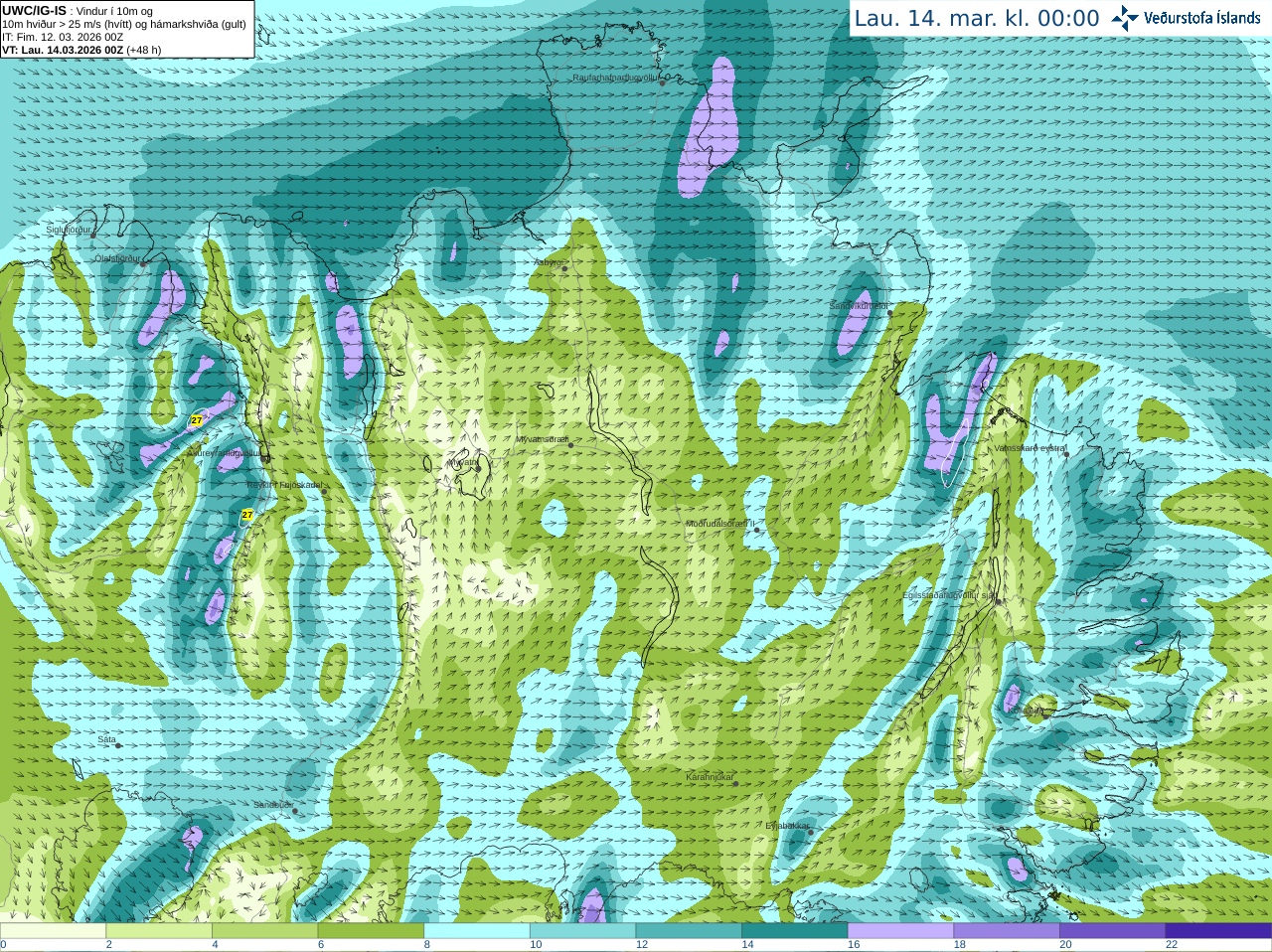Click the Veðurstofa Íslands logo emblem
This screenshot has height=952, width=1272.
[x=1125, y=18]
